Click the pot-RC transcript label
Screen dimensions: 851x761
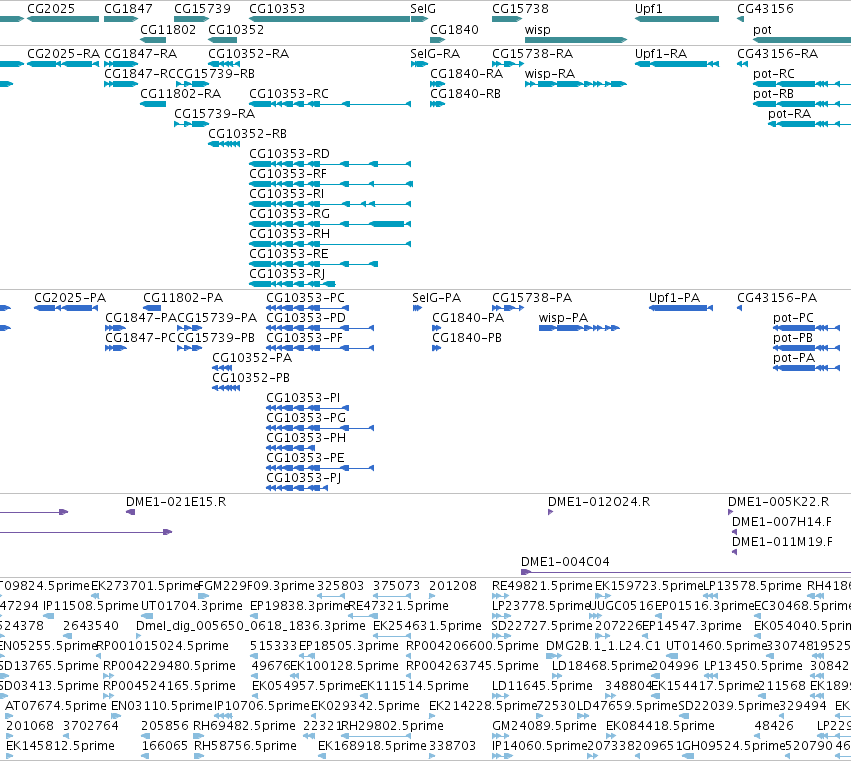[774, 74]
